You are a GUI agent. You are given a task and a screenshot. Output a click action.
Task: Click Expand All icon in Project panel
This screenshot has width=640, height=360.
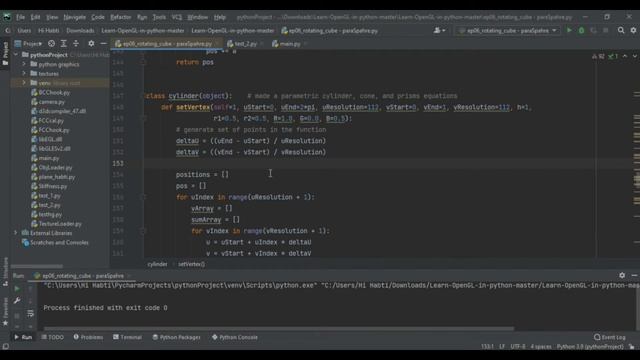64,43
